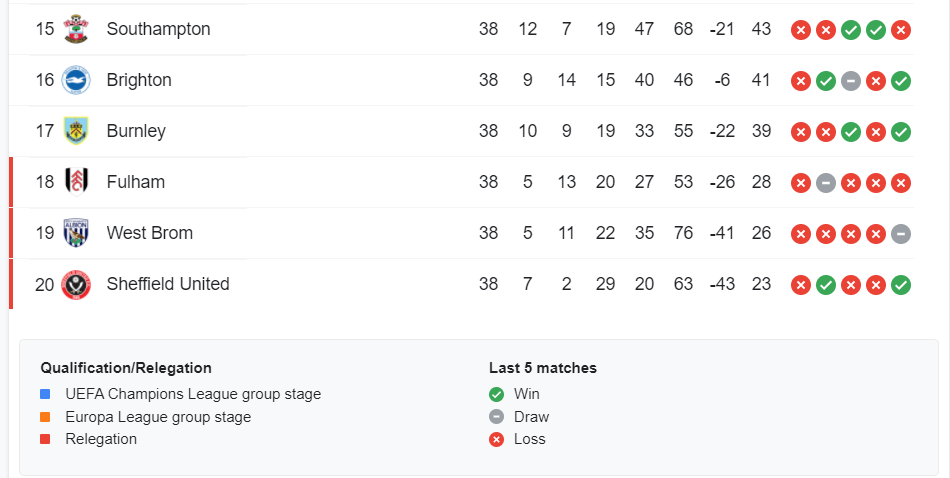Click the orange Europa League legend swatch

[x=45, y=417]
